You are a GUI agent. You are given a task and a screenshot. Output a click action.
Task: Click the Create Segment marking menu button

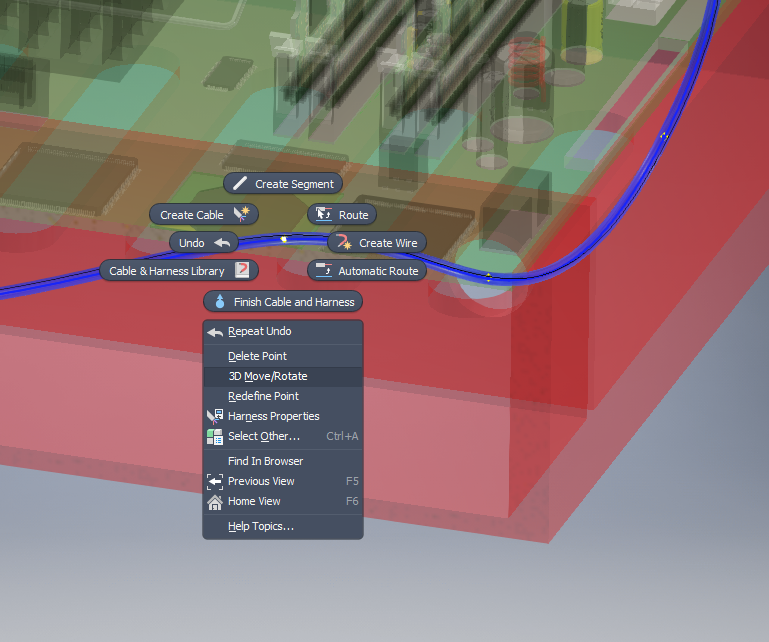click(283, 183)
